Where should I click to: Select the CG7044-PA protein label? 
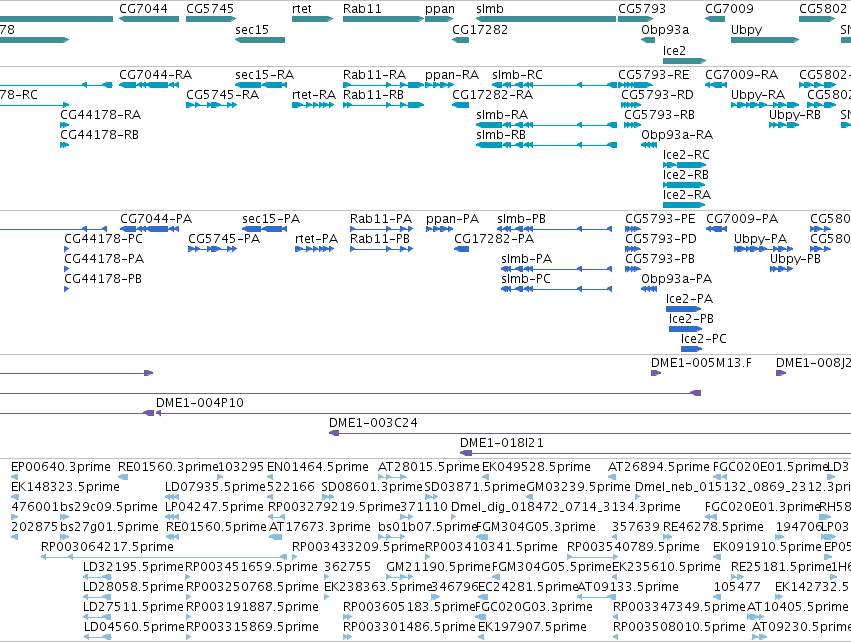coord(156,218)
